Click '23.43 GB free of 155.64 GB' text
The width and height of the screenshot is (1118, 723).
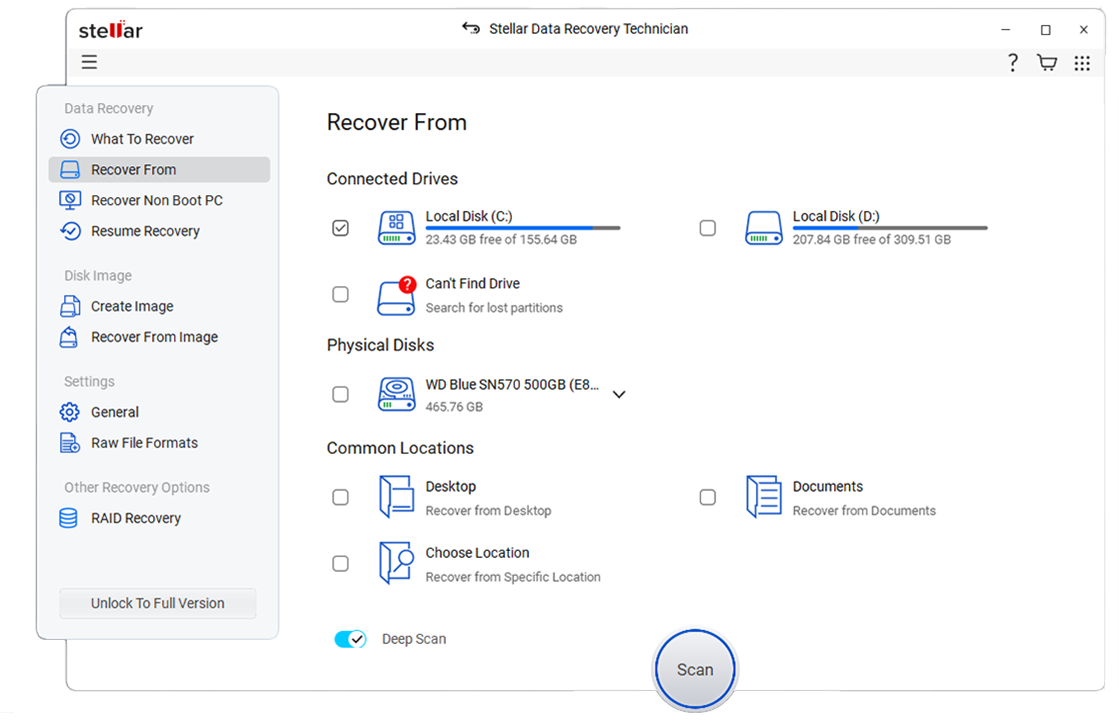(501, 240)
